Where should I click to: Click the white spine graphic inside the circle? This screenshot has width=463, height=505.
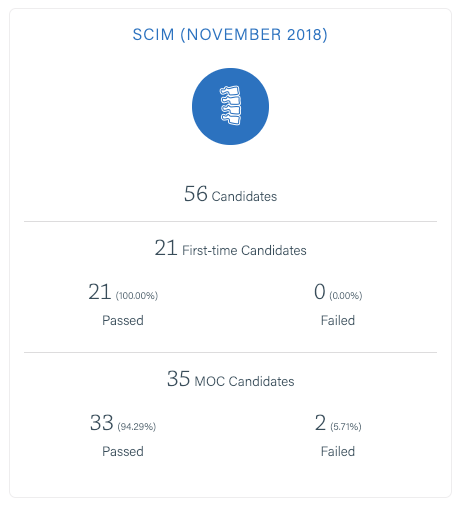point(230,105)
